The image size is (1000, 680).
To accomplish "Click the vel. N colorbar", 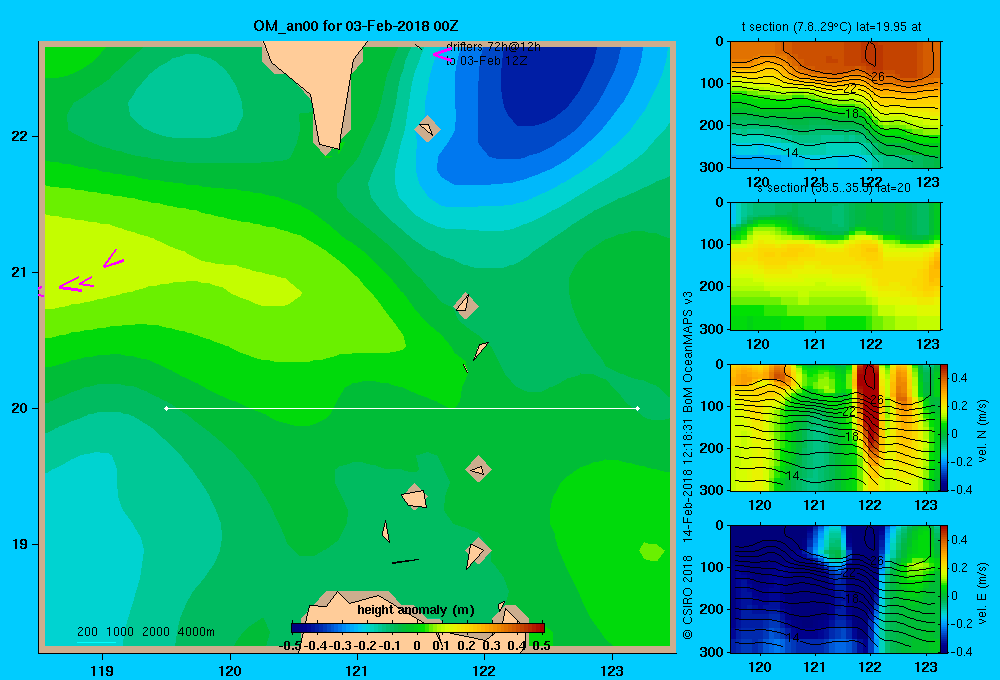I will click(x=944, y=427).
